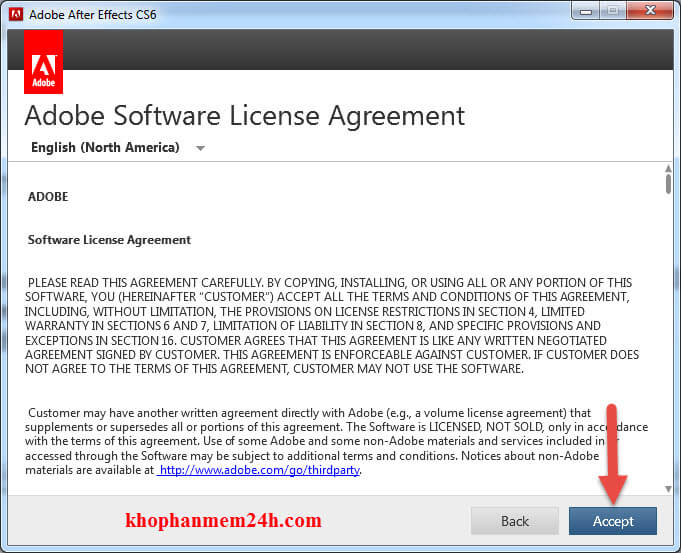681x553 pixels.
Task: Click the Adobe red logo in header
Action: (x=43, y=62)
